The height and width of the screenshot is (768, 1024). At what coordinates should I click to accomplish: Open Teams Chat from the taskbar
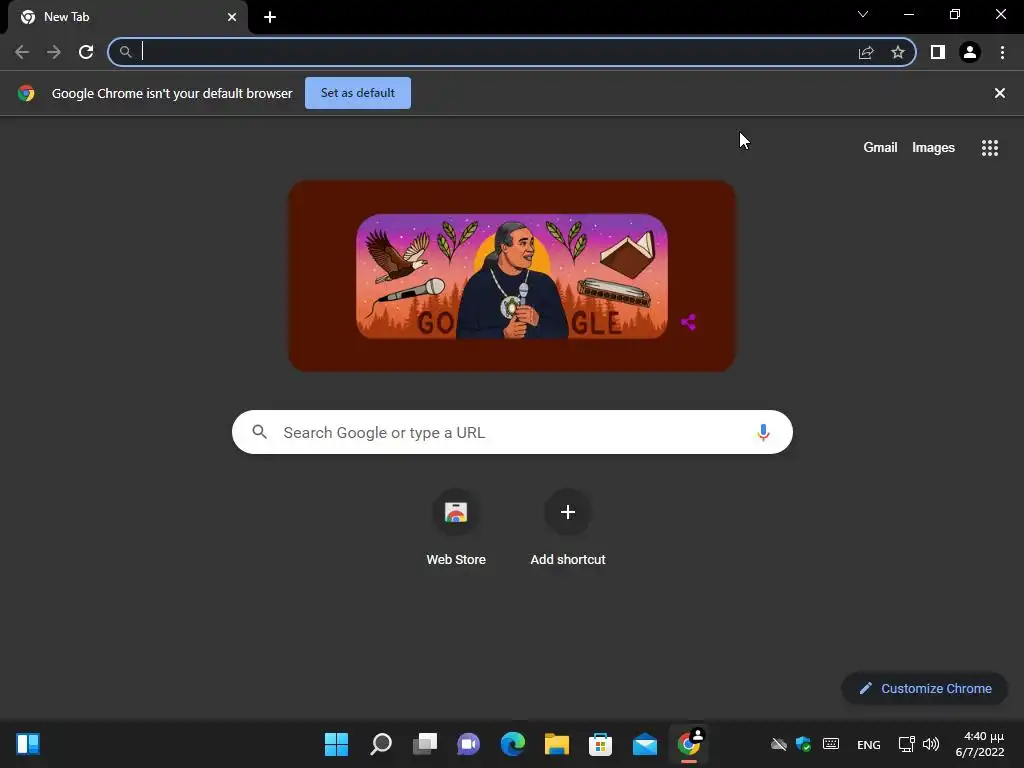click(x=468, y=744)
